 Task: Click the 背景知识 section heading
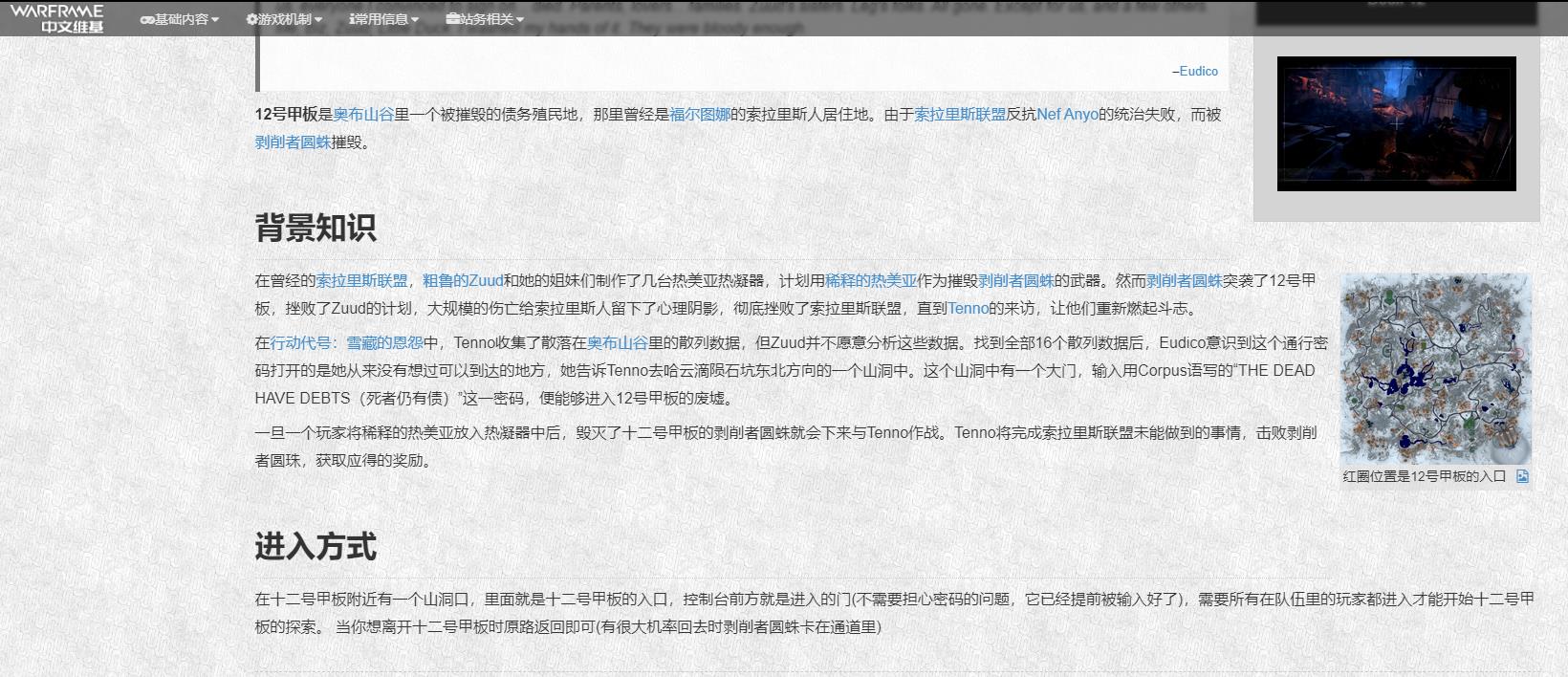(316, 228)
